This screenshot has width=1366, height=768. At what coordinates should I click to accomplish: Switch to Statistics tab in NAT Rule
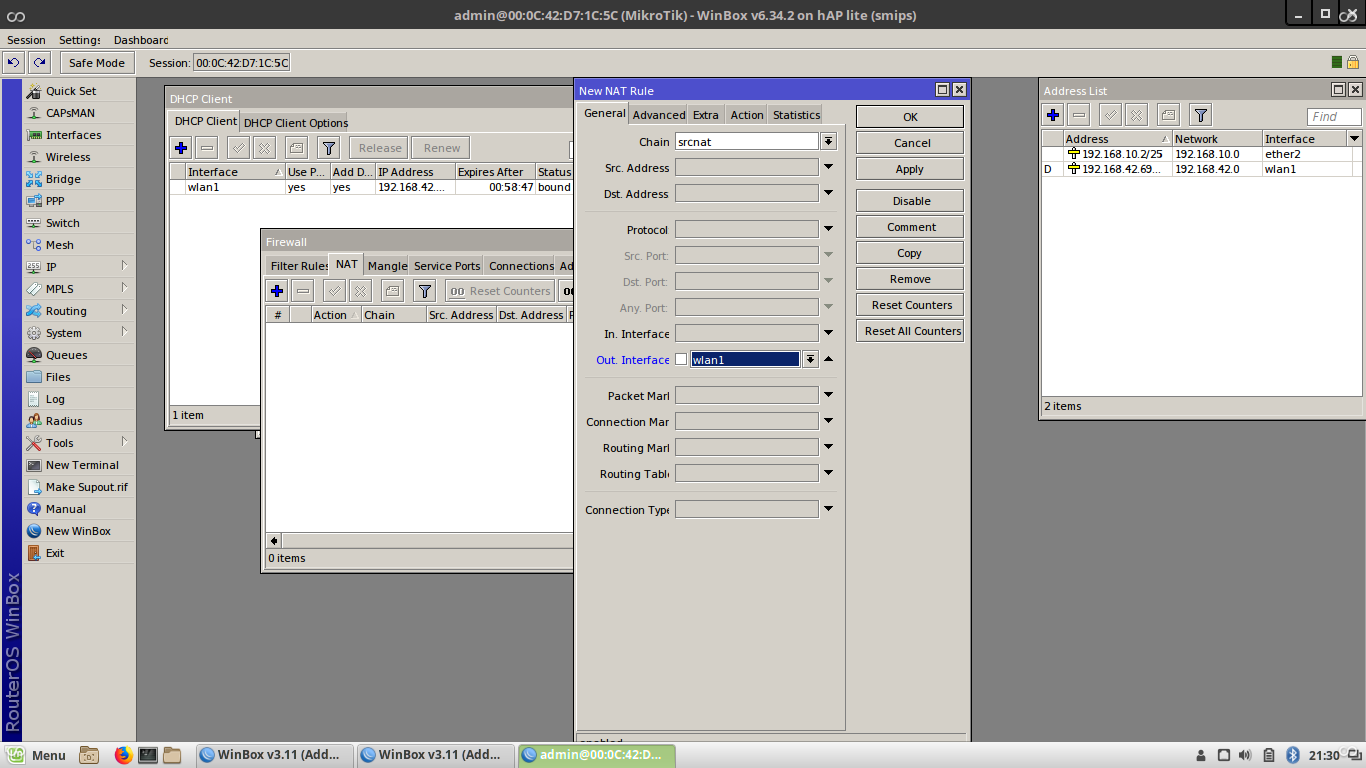[x=796, y=115]
